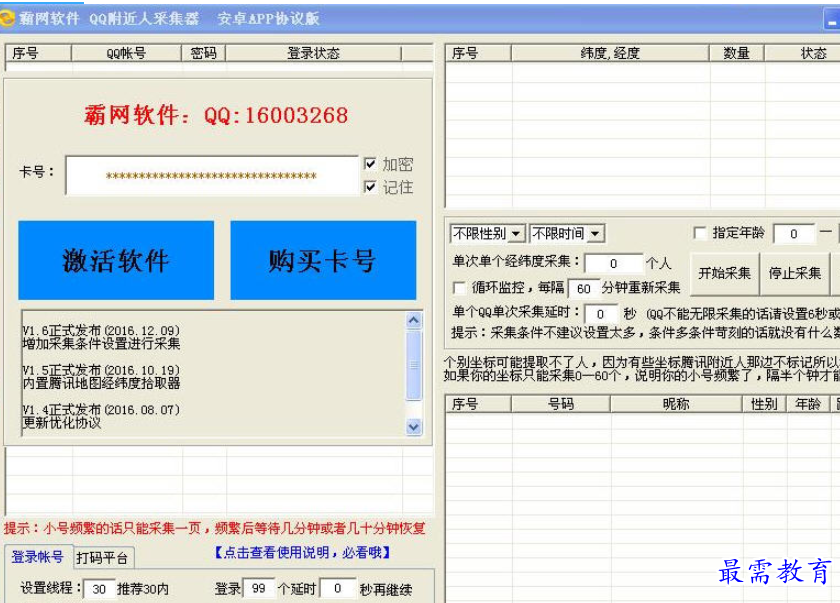Click the changelog scrollbar down arrow
840x603 pixels.
[414, 427]
